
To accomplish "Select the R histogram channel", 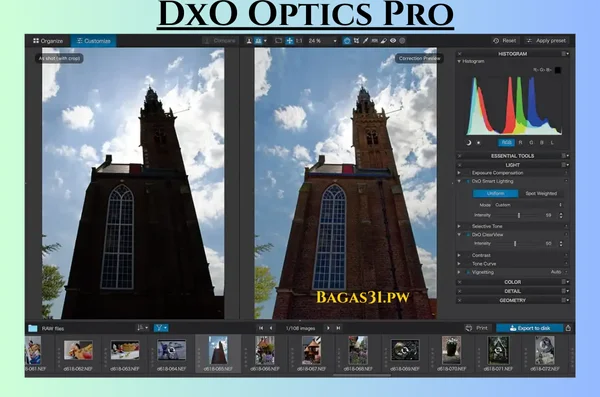I will click(520, 142).
